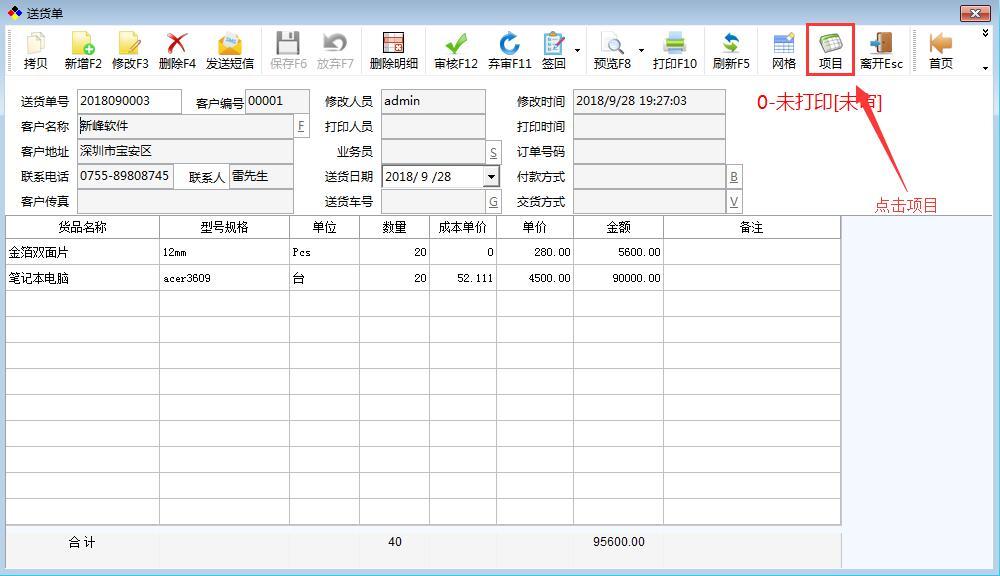Click the 客户地址 field with 深圳市宝安区
The width and height of the screenshot is (1000, 576).
point(186,152)
